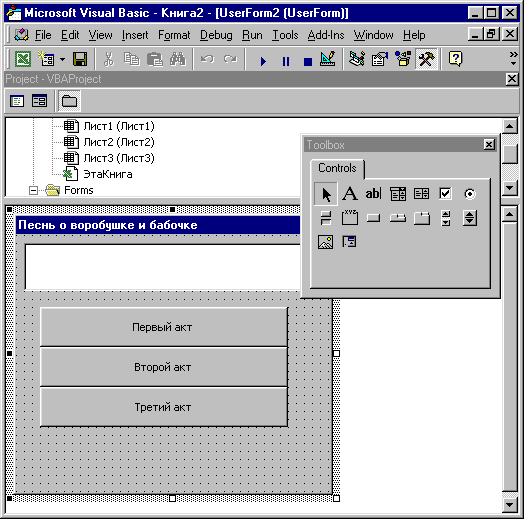Open the Tools menu
The image size is (524, 519).
tap(285, 35)
